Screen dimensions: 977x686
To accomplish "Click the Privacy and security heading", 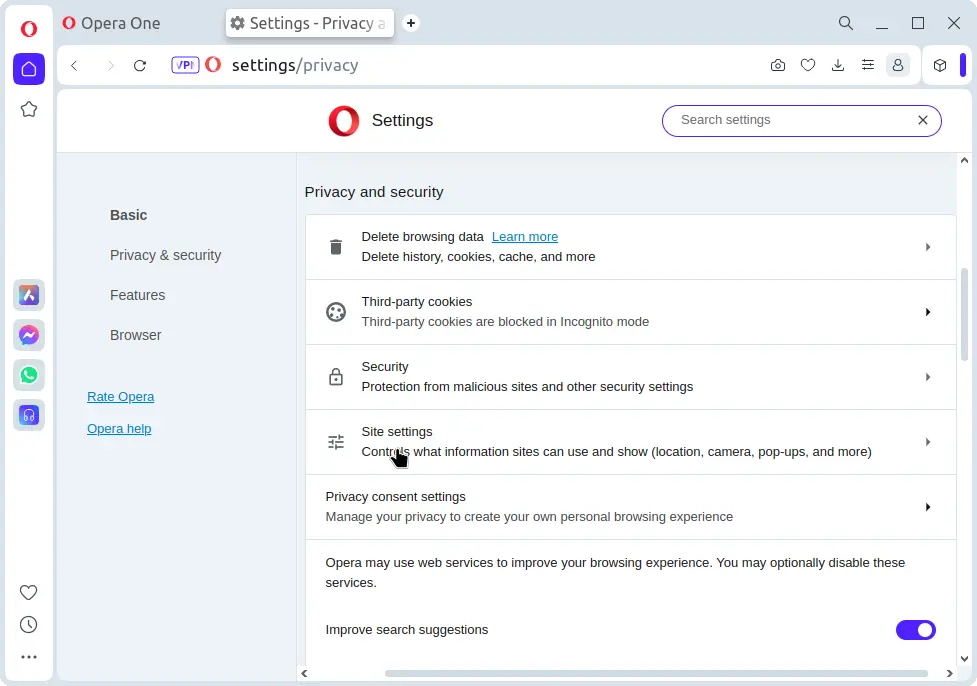I will [x=374, y=192].
